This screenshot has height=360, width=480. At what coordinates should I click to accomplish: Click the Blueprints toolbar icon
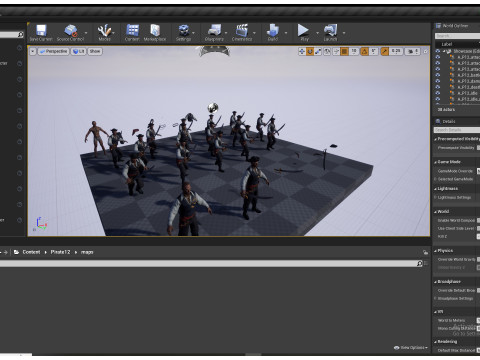tap(214, 30)
